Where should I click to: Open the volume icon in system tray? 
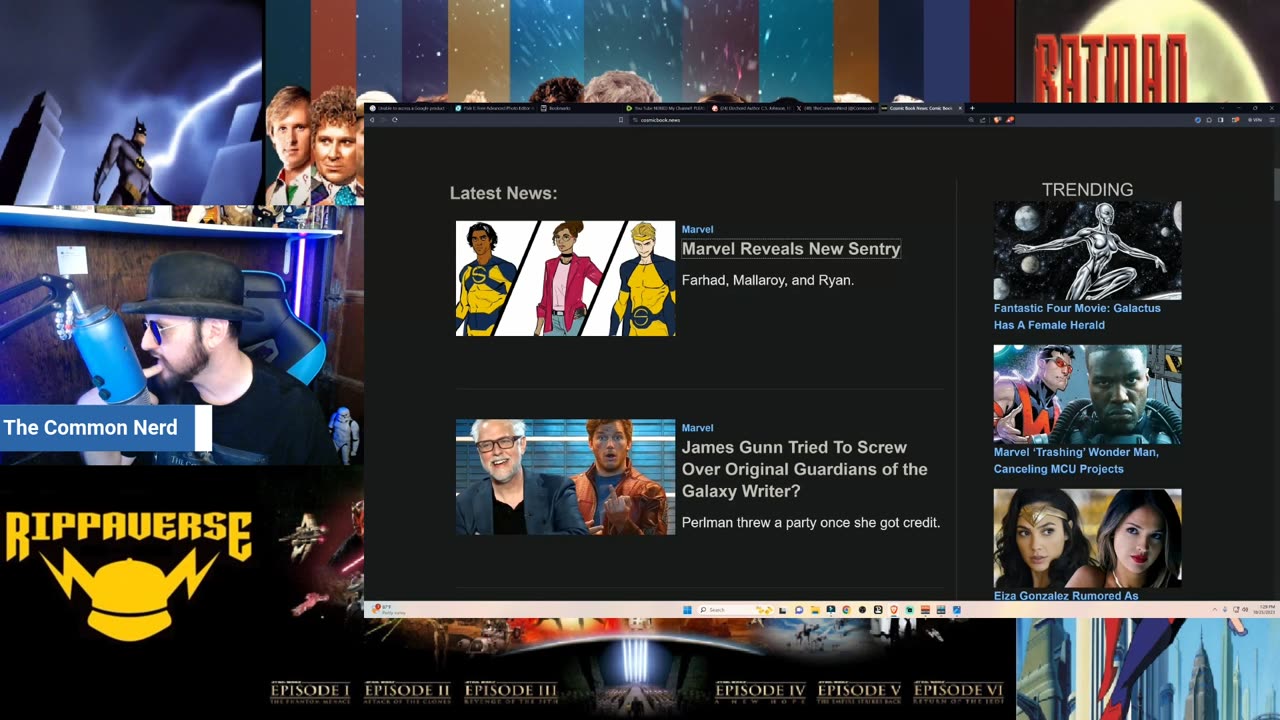pyautogui.click(x=1245, y=610)
